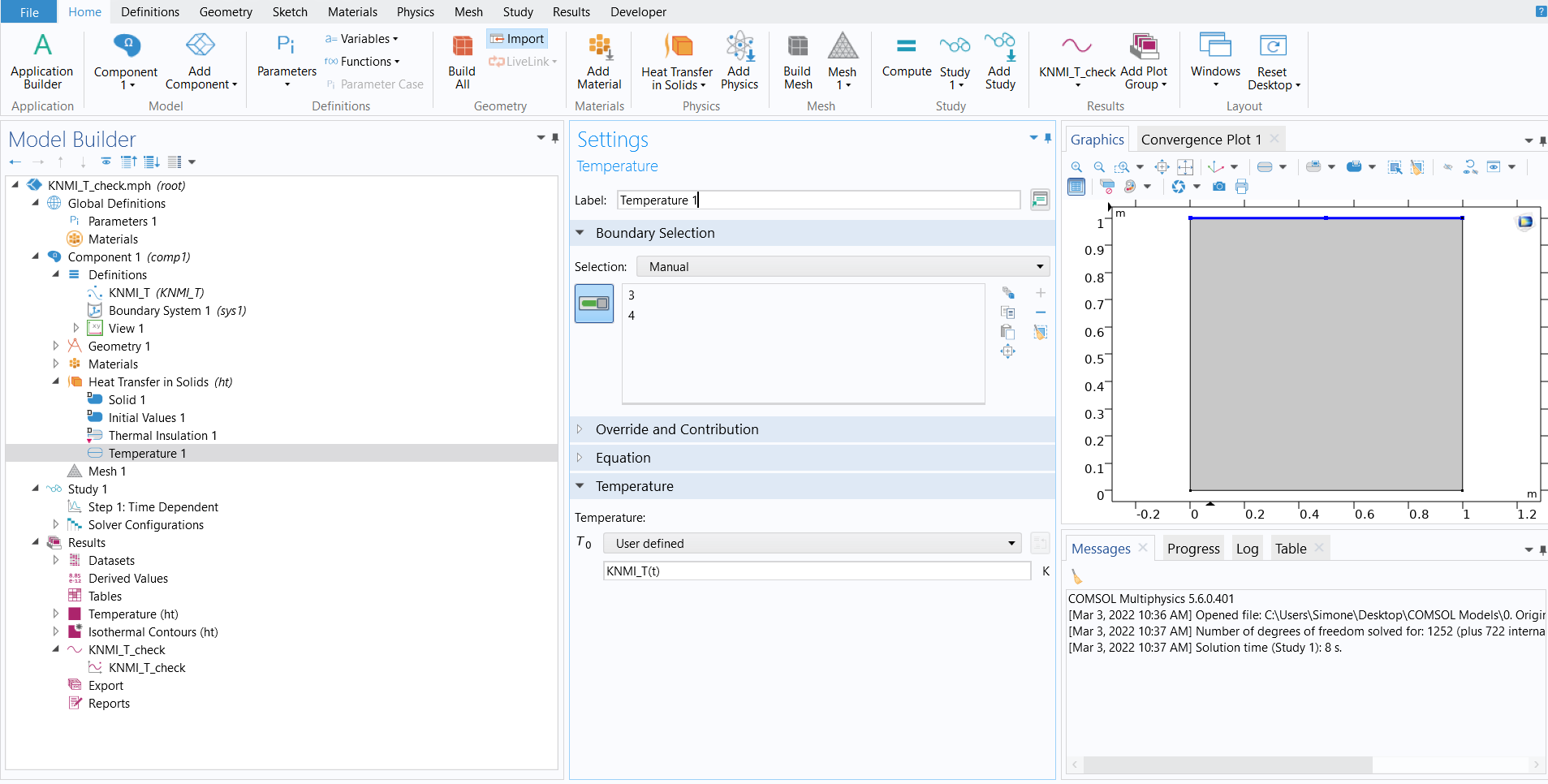
Task: Open the Variables menu button
Action: point(362,39)
